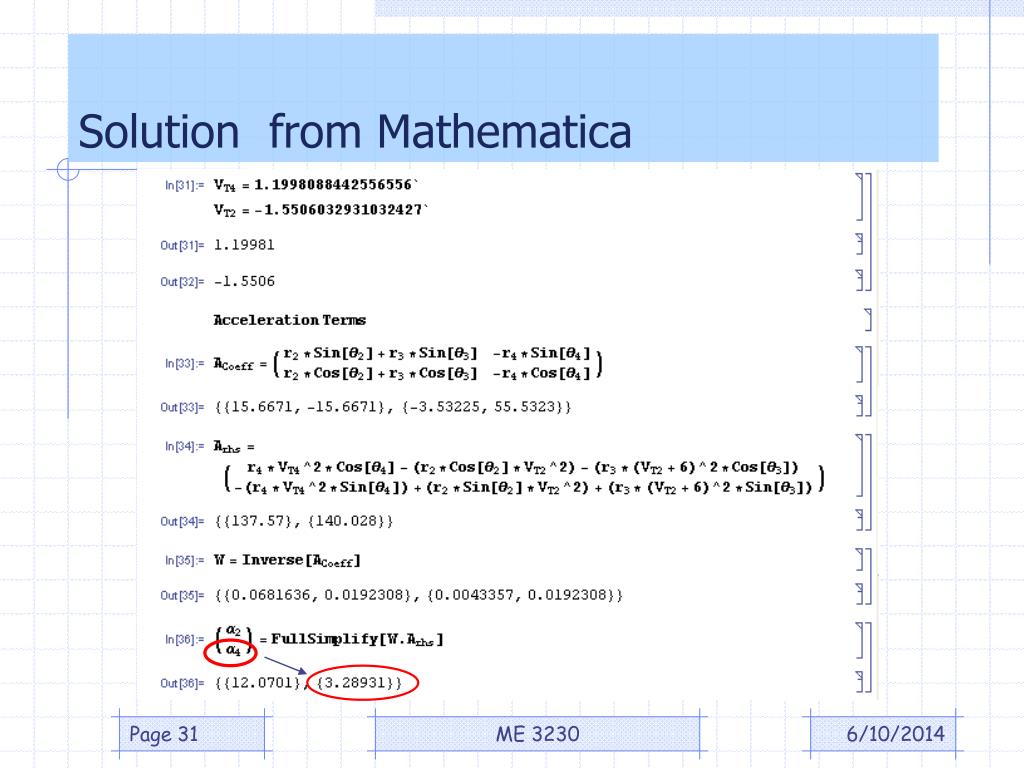This screenshot has width=1024, height=768.
Task: Click the expression FullSimplify[W.Arhs]
Action: 357,639
